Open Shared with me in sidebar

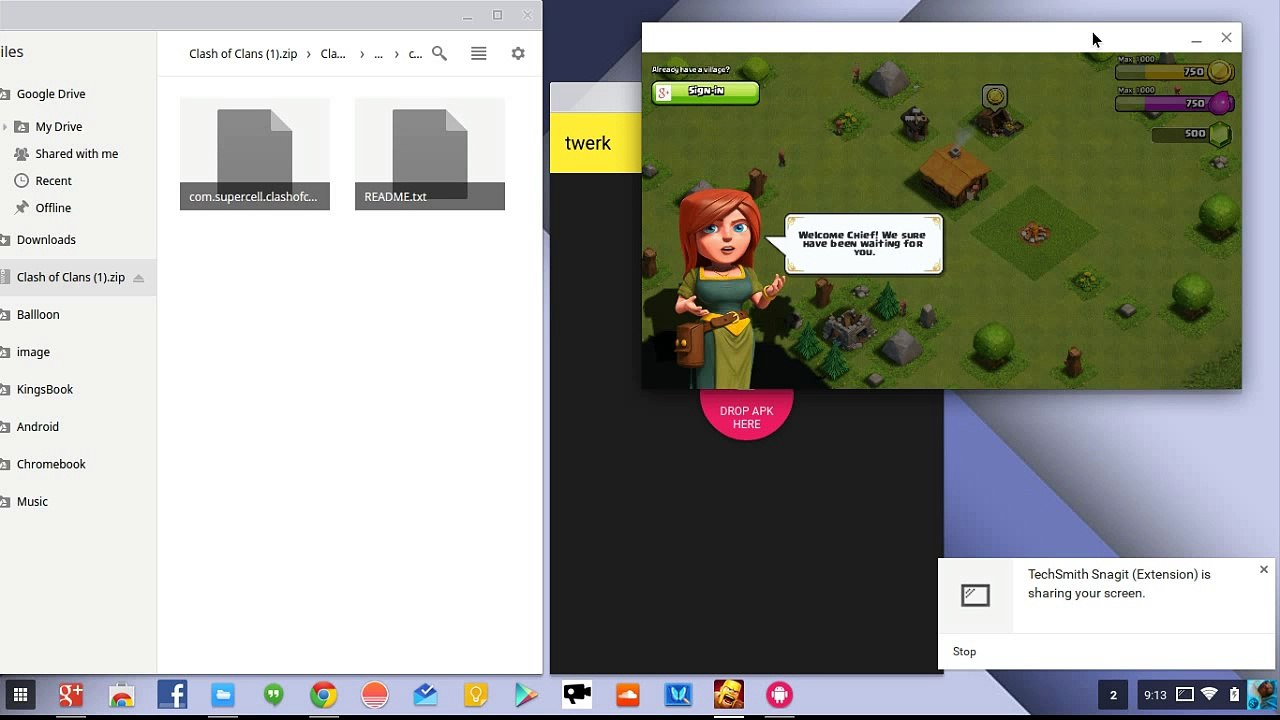pyautogui.click(x=78, y=154)
